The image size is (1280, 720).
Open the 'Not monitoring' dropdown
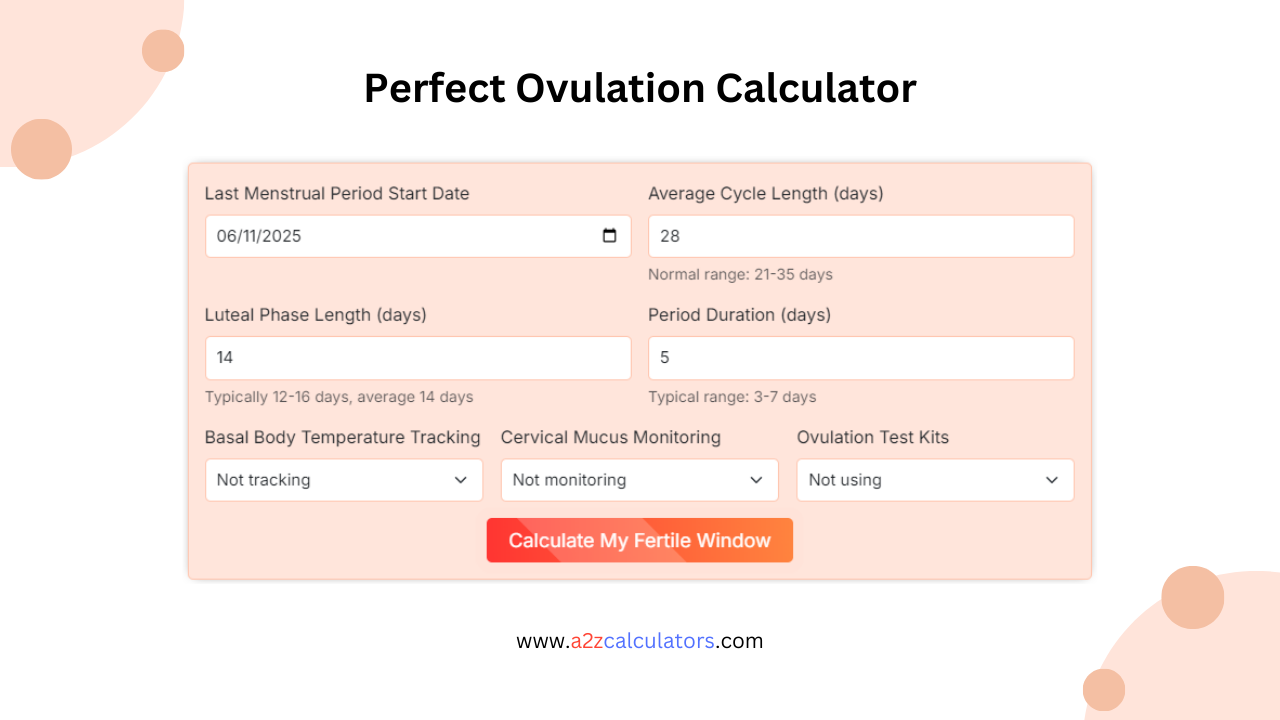point(639,480)
